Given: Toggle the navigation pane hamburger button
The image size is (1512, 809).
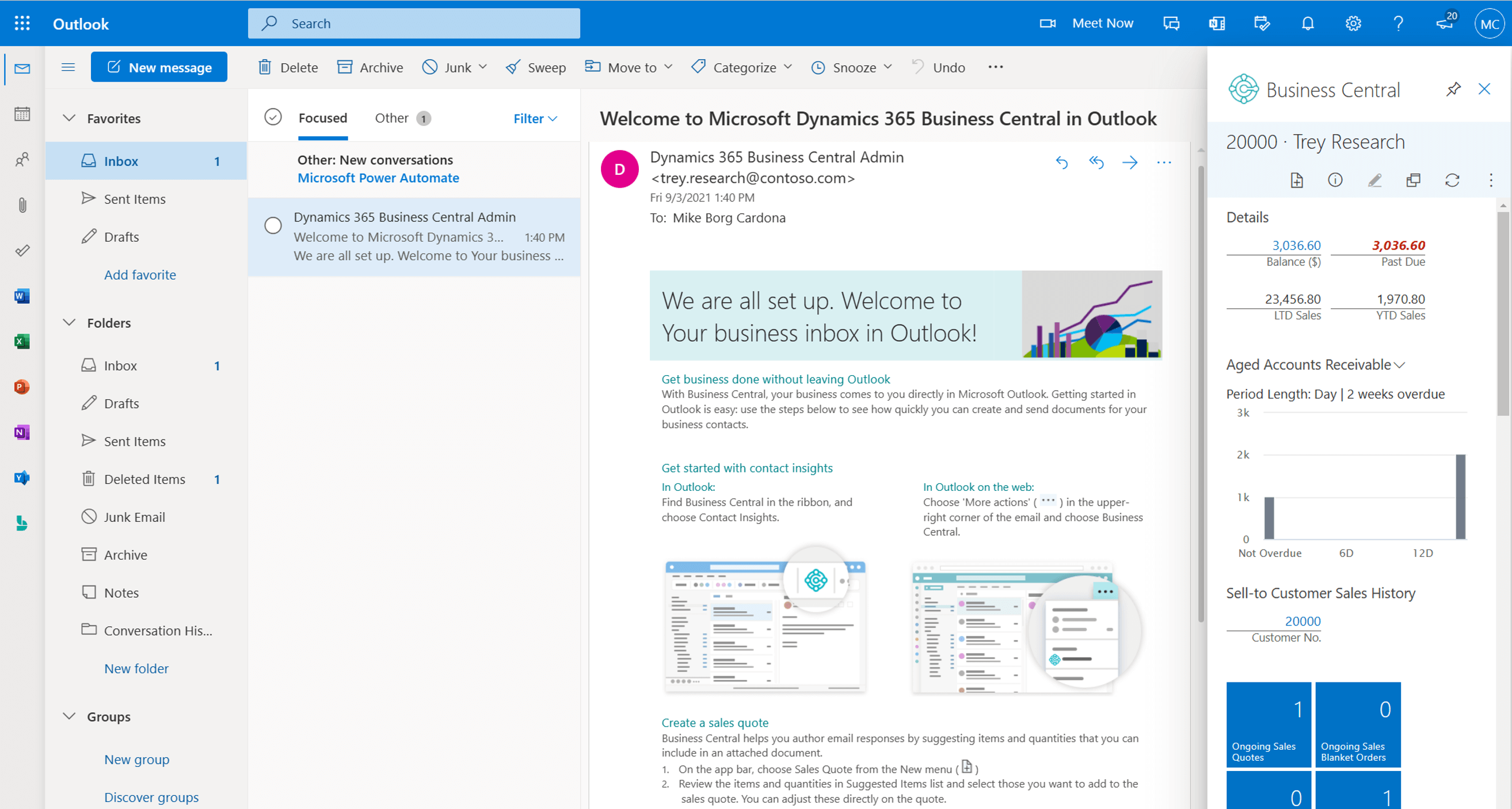Looking at the screenshot, I should click(68, 67).
